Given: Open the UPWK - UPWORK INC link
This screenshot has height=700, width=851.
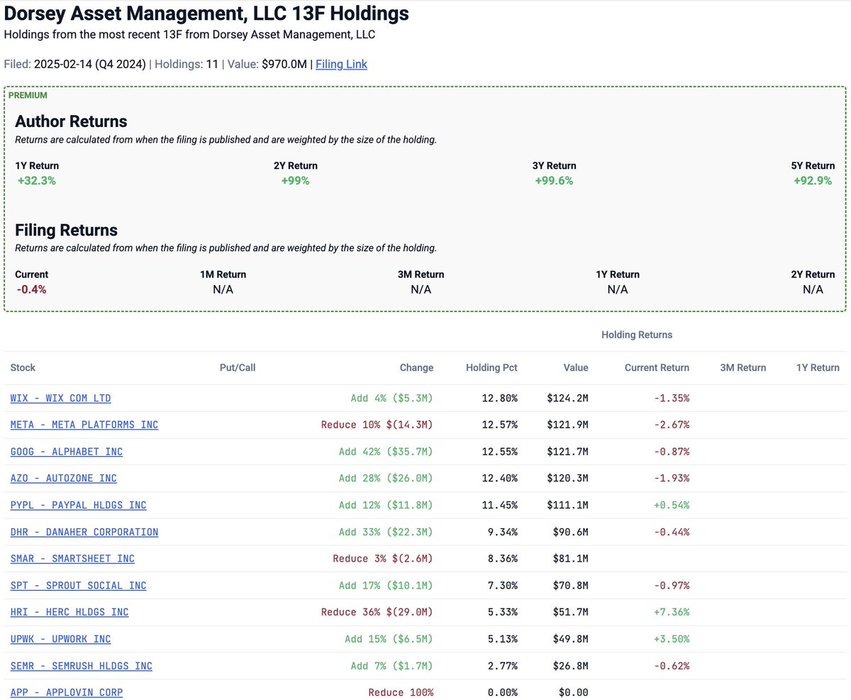Looking at the screenshot, I should pyautogui.click(x=60, y=639).
